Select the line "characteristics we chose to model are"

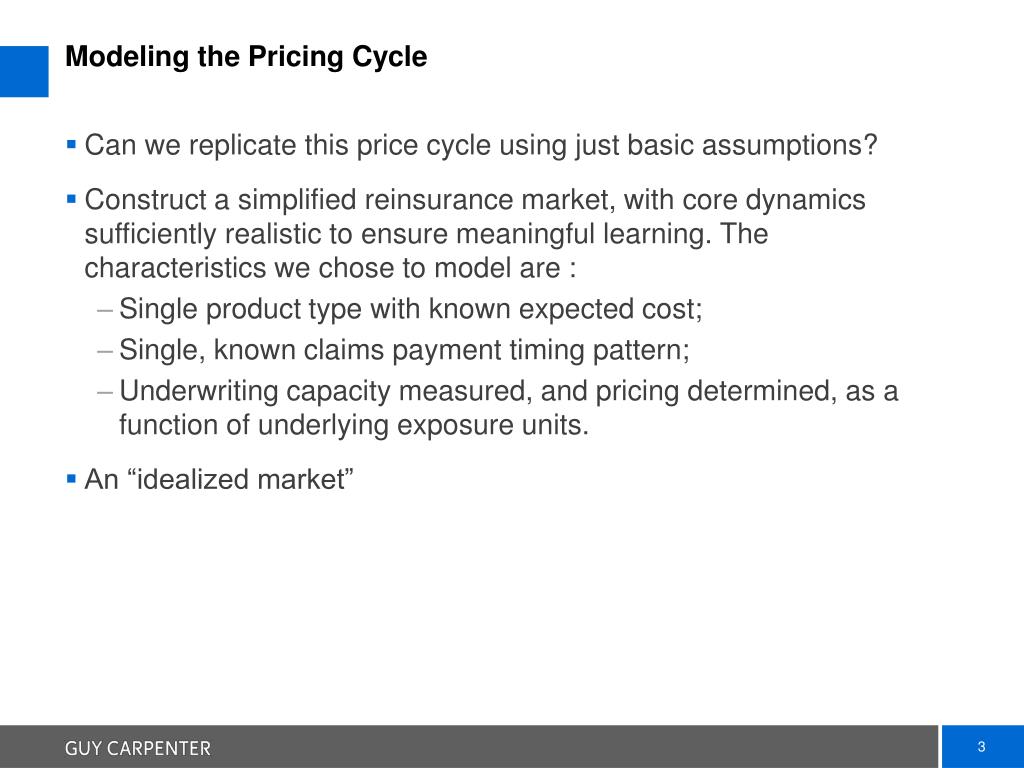tap(330, 269)
